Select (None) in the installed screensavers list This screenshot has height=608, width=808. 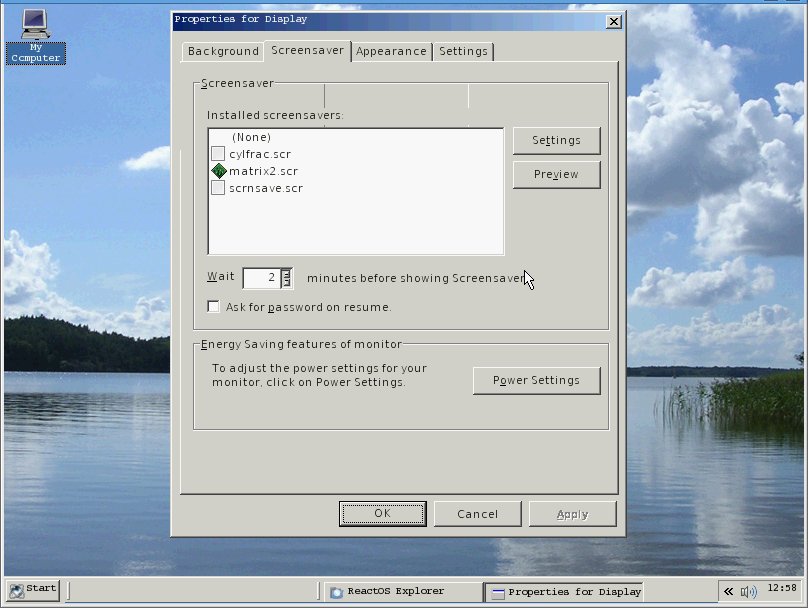(251, 137)
